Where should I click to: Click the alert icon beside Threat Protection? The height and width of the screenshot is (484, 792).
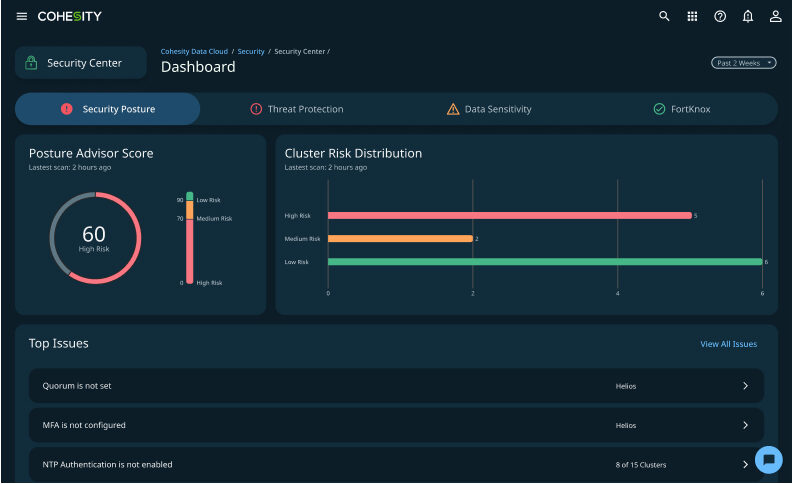(x=256, y=109)
